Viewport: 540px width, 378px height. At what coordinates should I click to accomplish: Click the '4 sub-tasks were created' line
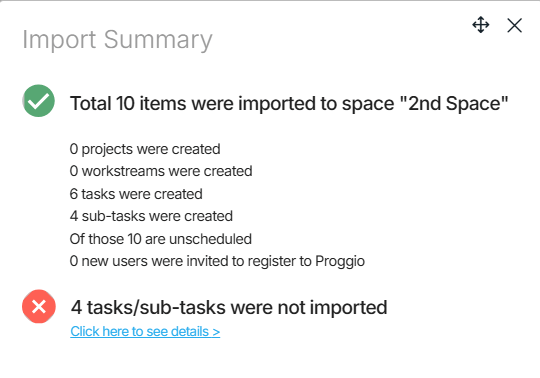pos(151,216)
